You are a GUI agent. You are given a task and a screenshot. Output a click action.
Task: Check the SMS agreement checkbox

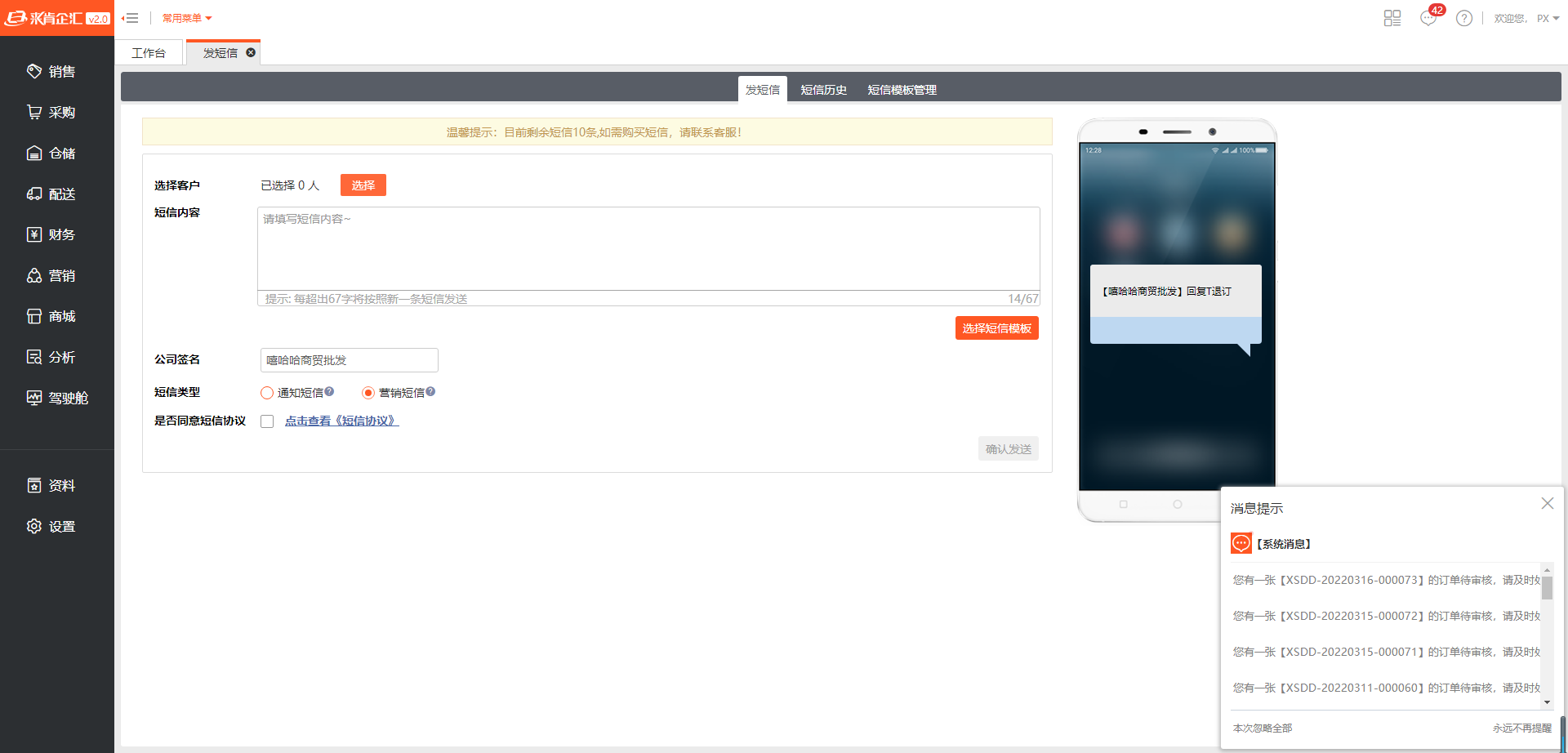[267, 421]
